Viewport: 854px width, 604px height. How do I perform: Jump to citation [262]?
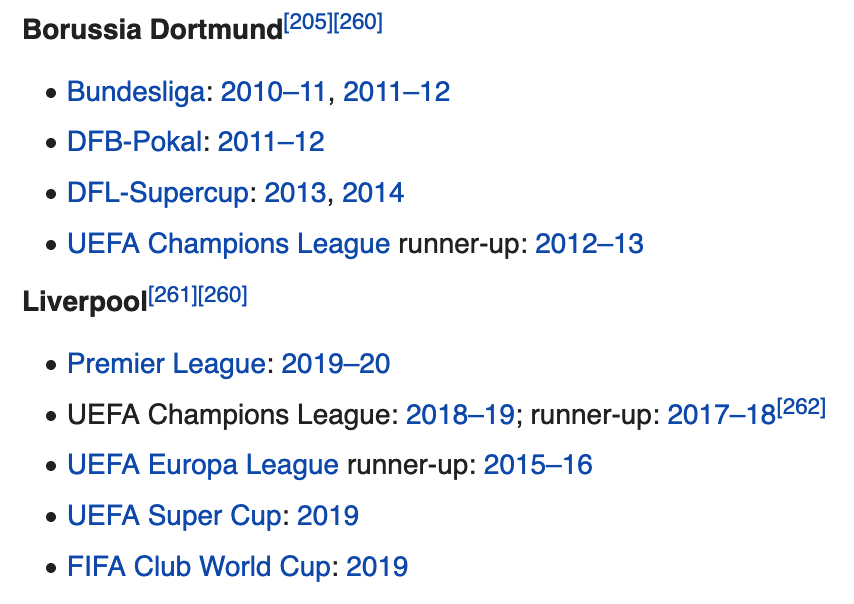click(801, 407)
